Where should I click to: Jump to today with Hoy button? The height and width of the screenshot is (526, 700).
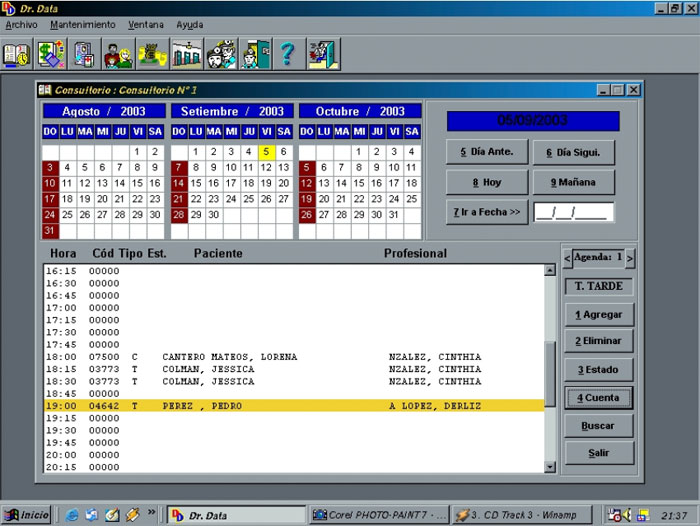tap(487, 182)
